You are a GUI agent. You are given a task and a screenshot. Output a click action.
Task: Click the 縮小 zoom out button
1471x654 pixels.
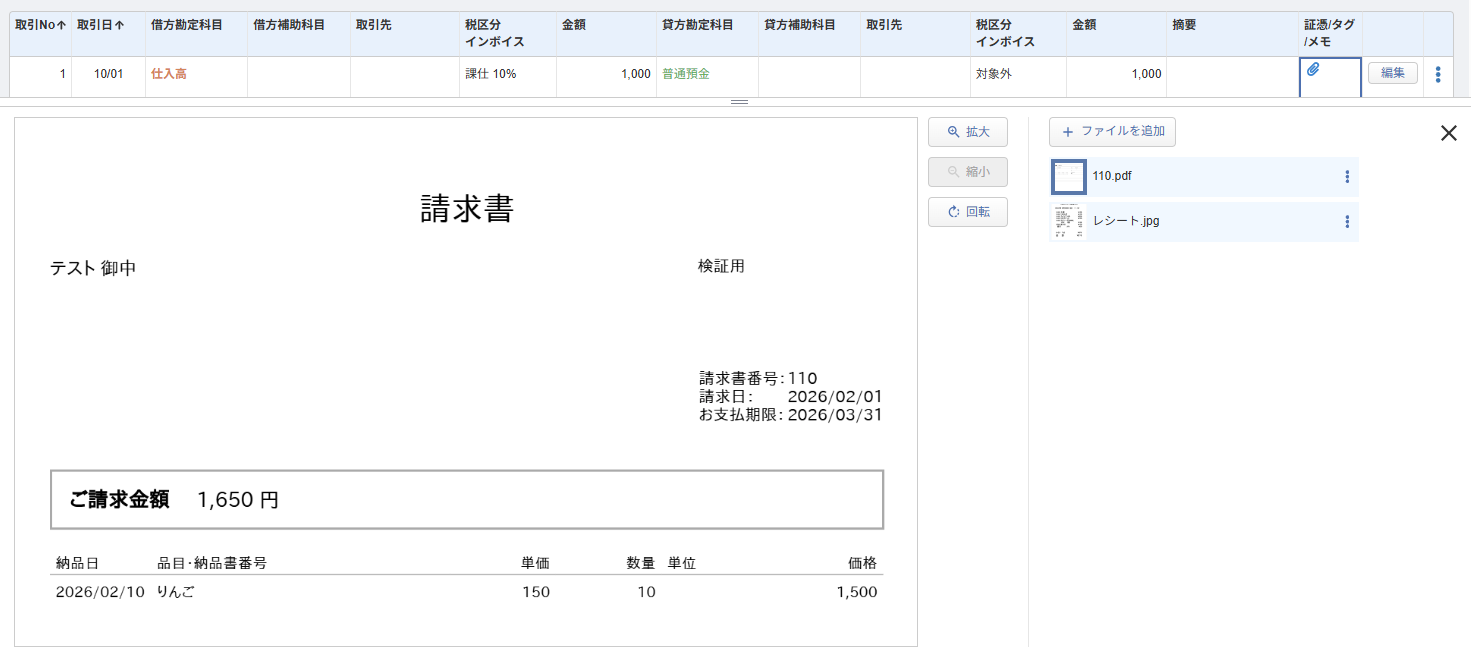(967, 172)
